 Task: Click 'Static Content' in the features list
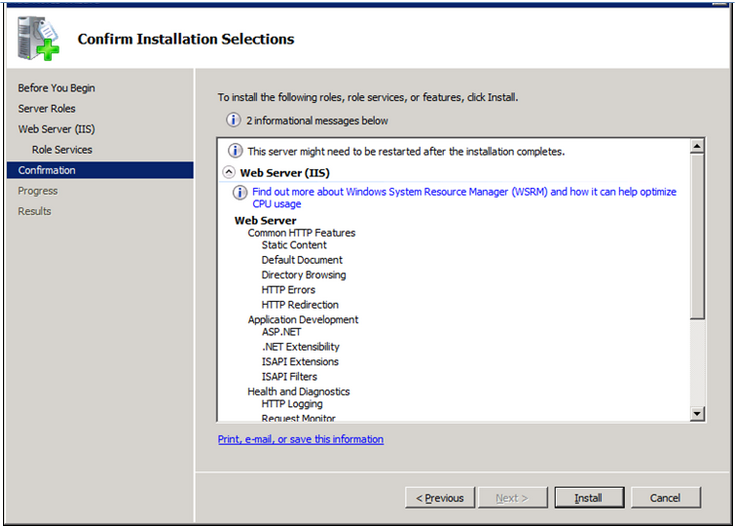[x=294, y=245]
